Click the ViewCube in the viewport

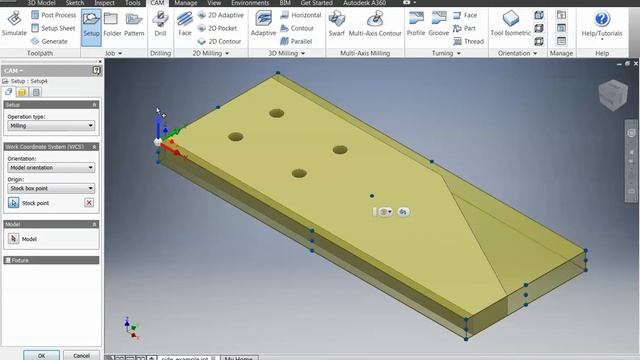[x=613, y=95]
